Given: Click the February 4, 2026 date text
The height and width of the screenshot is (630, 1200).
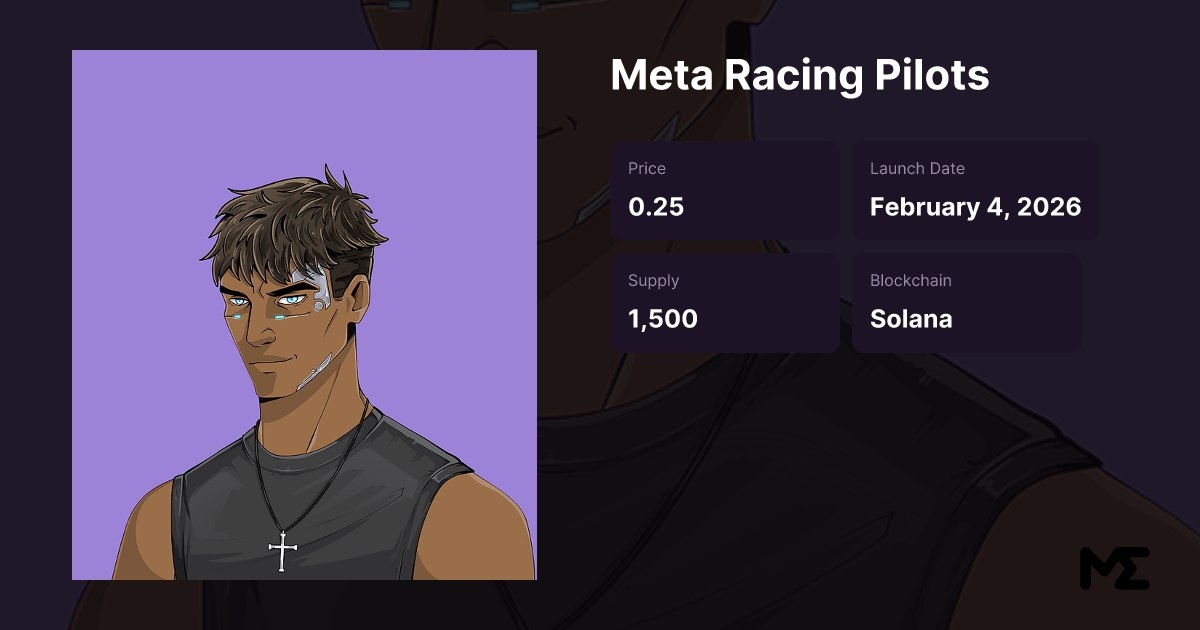Looking at the screenshot, I should tap(976, 207).
